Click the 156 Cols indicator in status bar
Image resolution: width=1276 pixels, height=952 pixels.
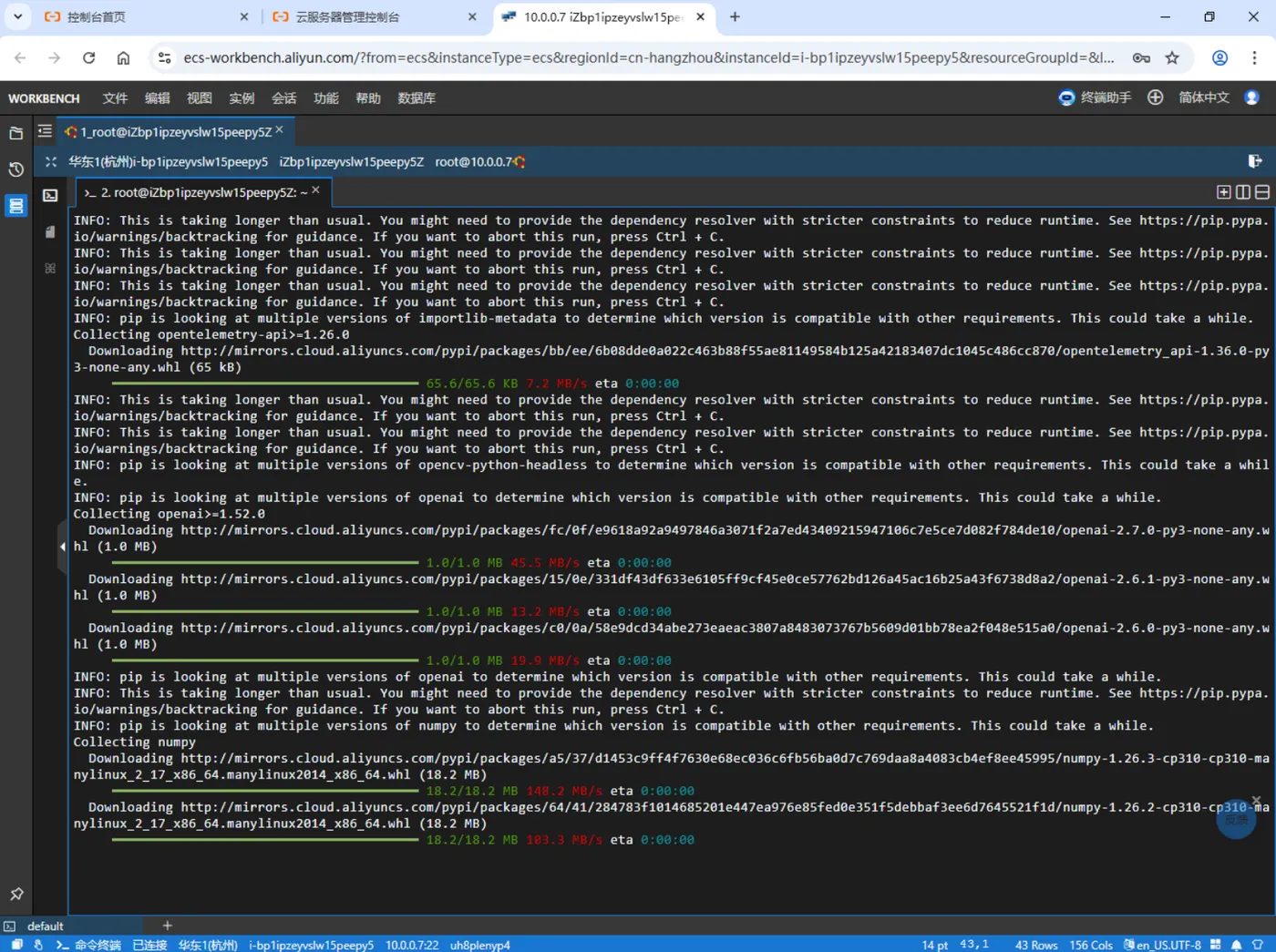(1091, 945)
